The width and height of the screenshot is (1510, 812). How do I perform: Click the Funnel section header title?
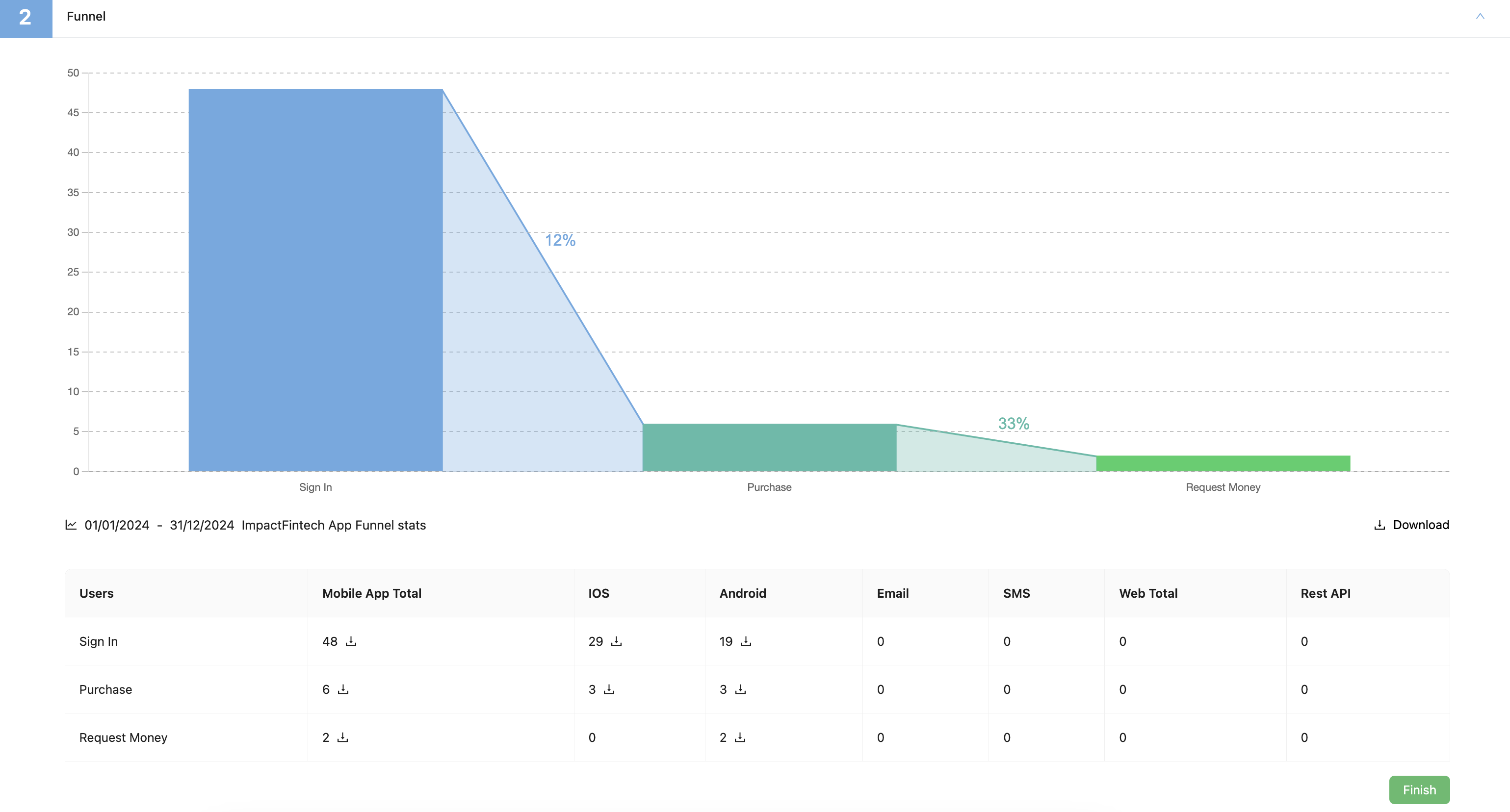86,16
